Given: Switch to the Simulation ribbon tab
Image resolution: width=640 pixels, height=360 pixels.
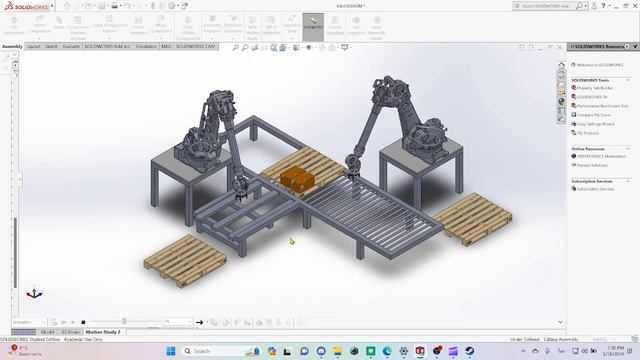Looking at the screenshot, I should click(146, 47).
